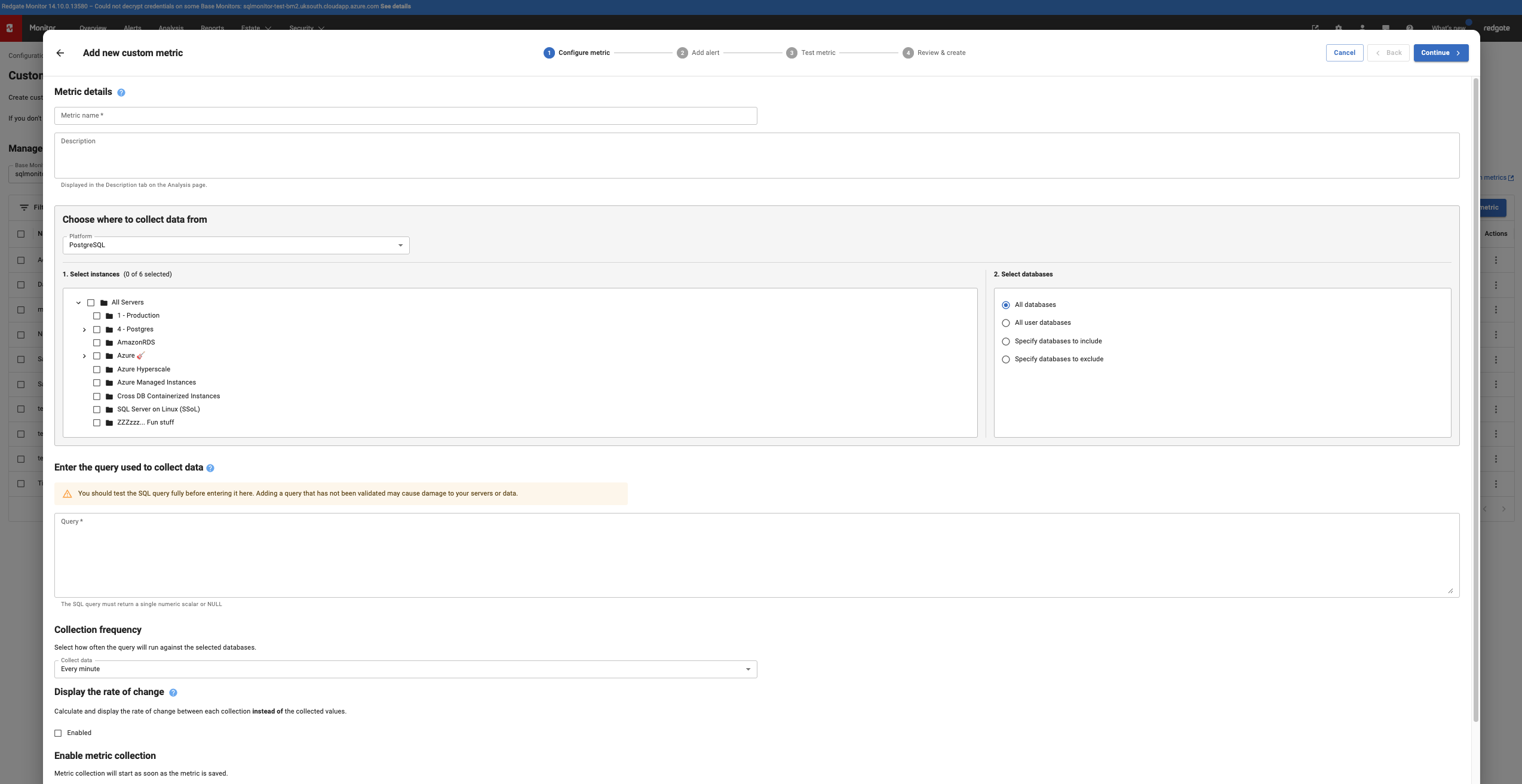This screenshot has height=784, width=1522.
Task: Expand the Azure server group
Action: 84,355
